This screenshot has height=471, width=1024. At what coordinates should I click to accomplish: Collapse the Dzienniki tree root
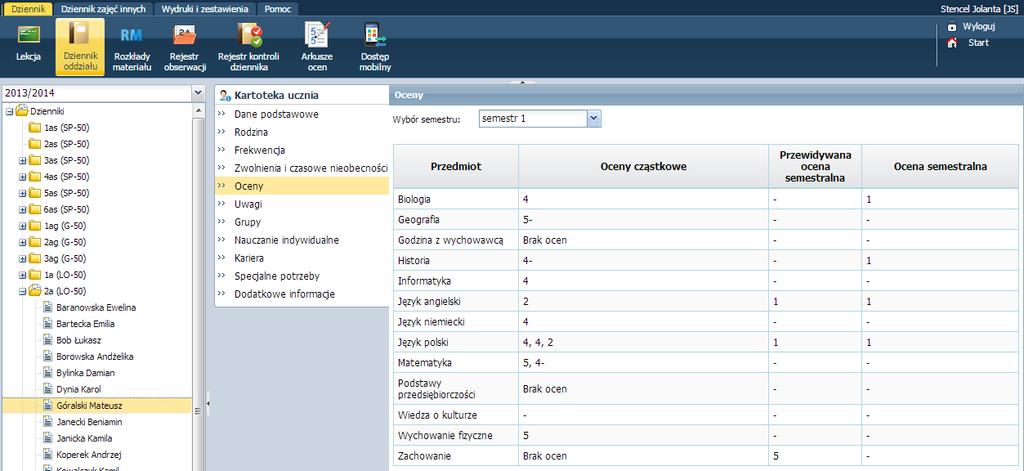pos(9,112)
